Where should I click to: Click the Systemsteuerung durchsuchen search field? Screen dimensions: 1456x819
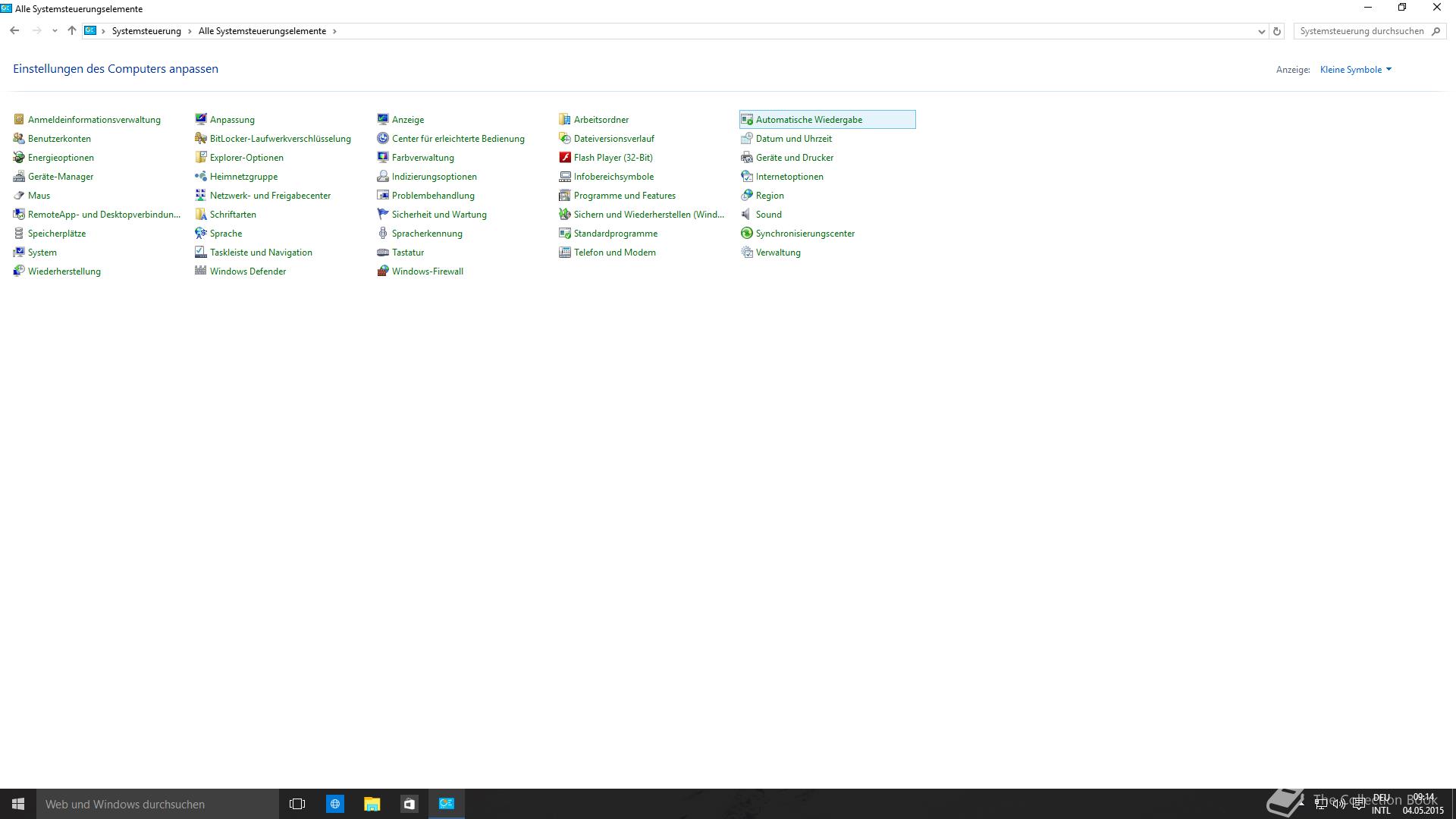(x=1370, y=31)
